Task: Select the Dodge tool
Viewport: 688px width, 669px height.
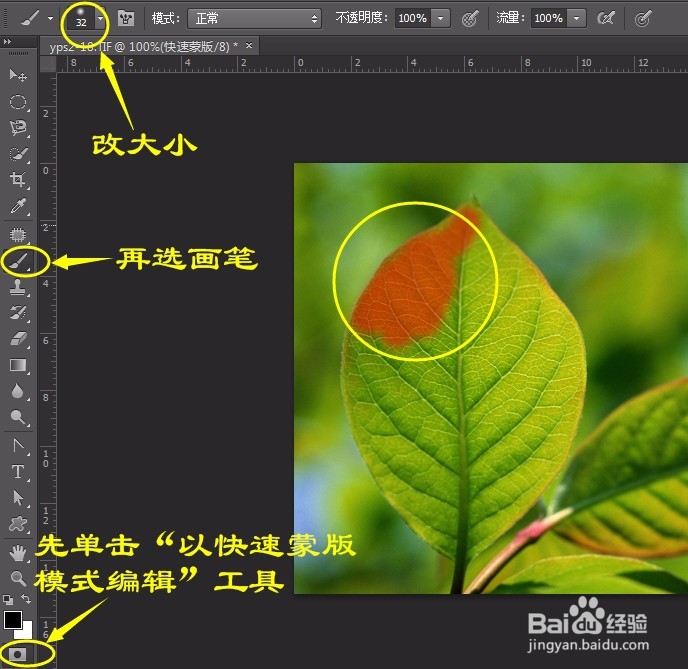Action: [x=18, y=417]
